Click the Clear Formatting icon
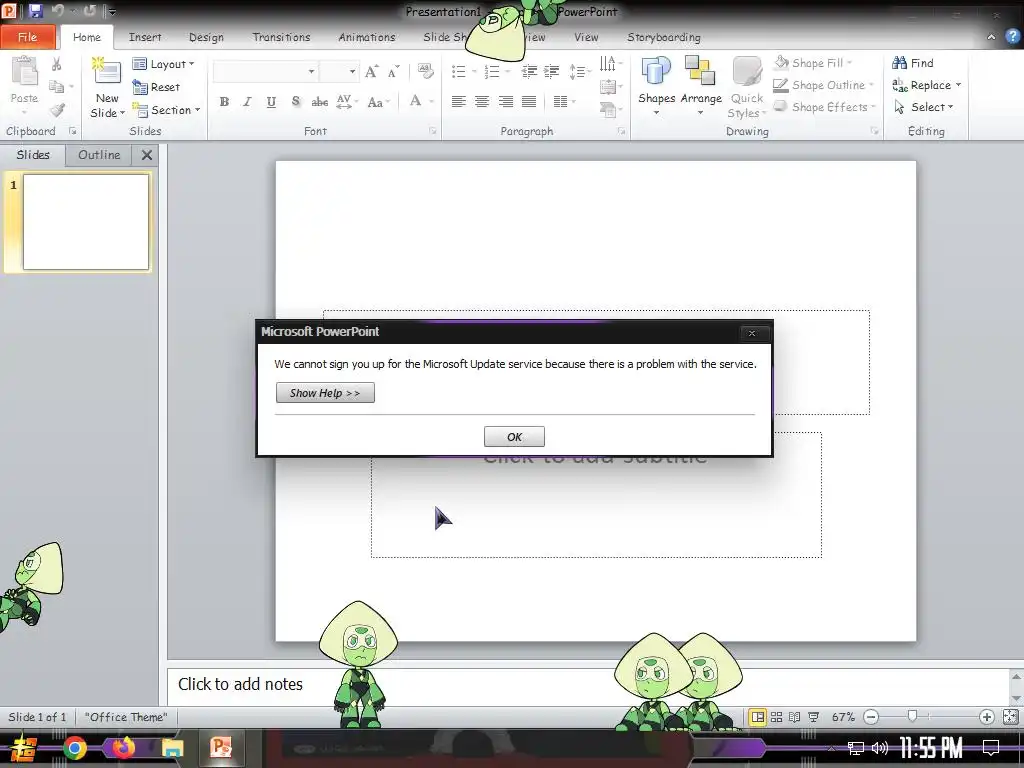Viewport: 1024px width, 768px height. (426, 71)
